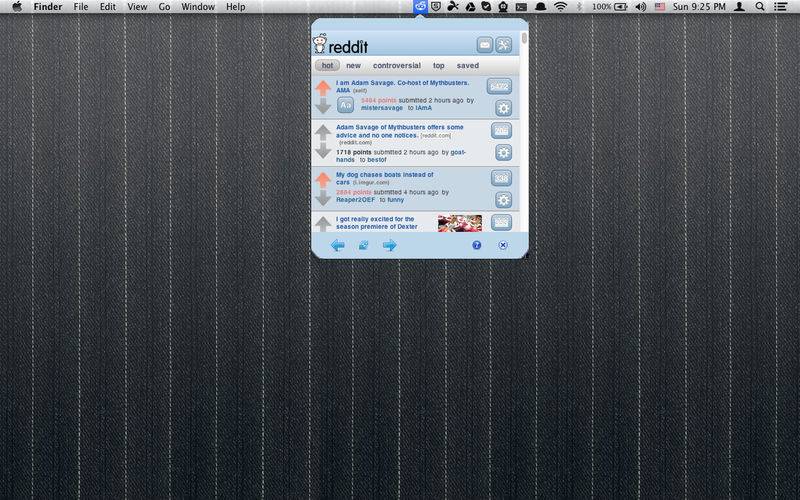Open 'Adam Savage of Mythbusters offers some advice' link

click(x=399, y=131)
